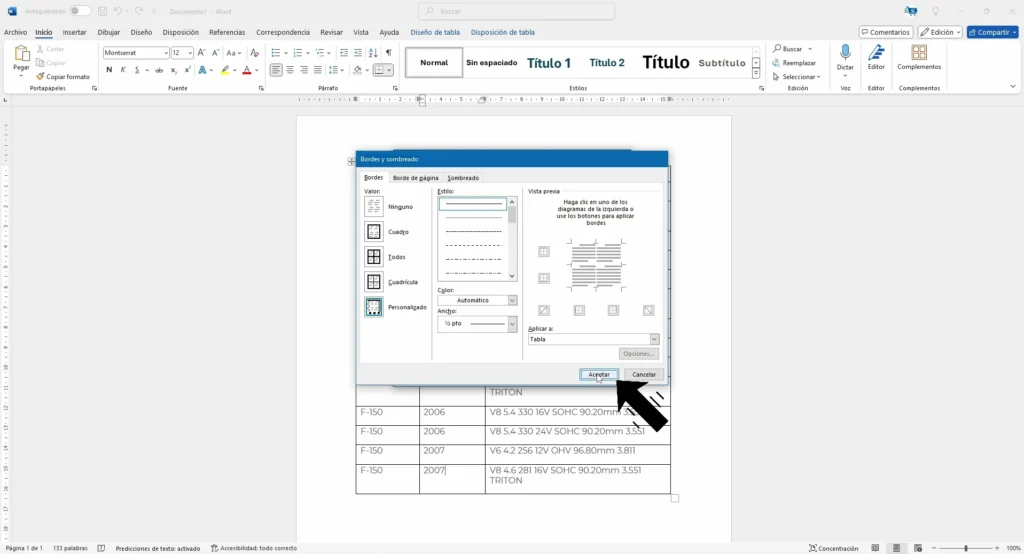Click the Compartir button
This screenshot has width=1024, height=554.
point(993,32)
